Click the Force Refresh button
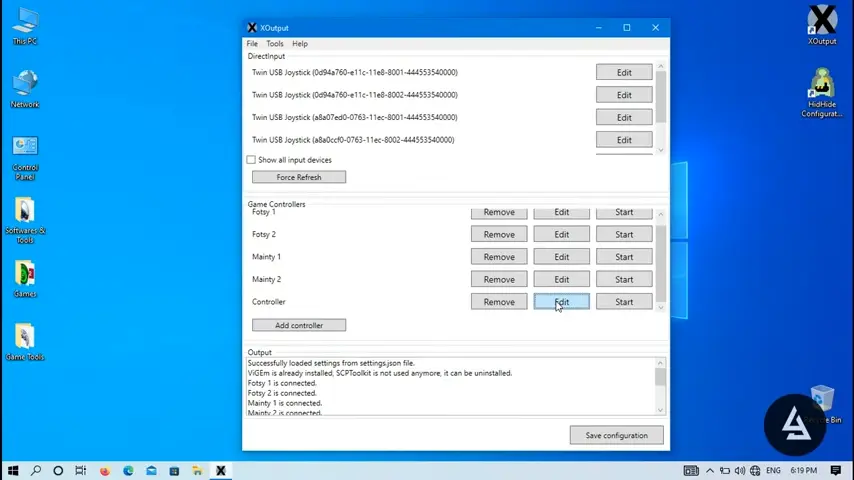Viewport: 854px width, 480px height. pos(299,177)
